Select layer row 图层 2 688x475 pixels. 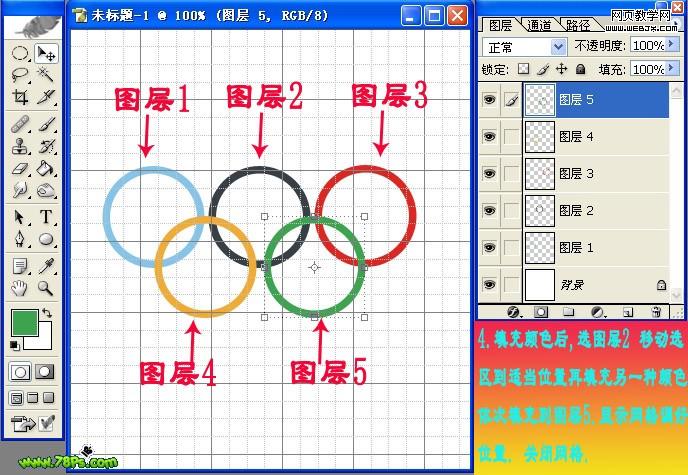coord(597,211)
